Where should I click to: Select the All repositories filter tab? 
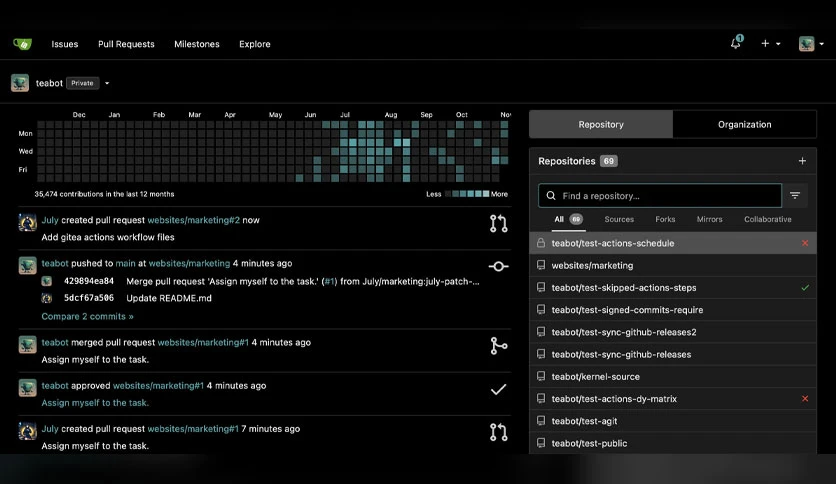568,220
